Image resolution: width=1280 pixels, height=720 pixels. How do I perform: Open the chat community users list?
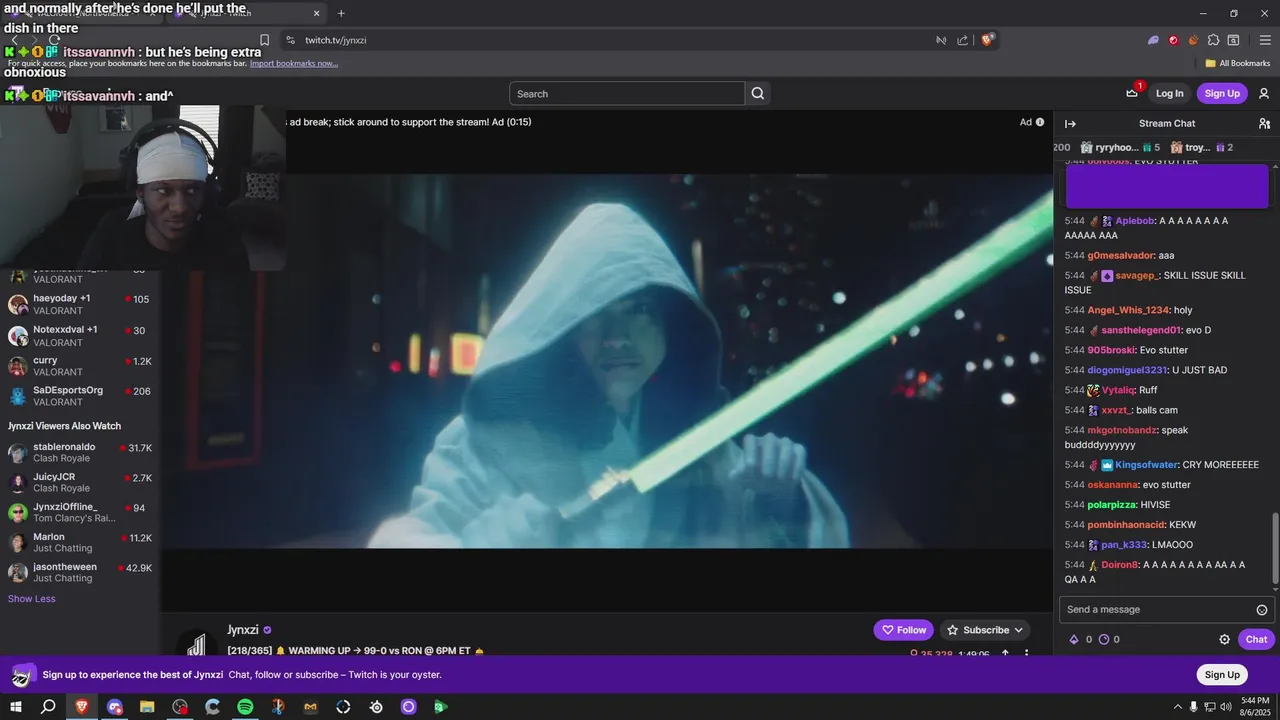tap(1264, 123)
